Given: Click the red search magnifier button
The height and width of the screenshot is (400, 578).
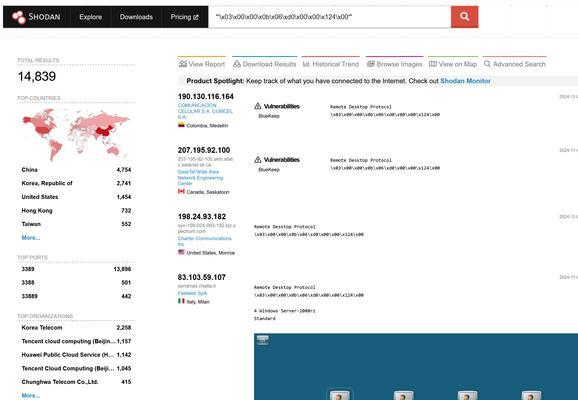Looking at the screenshot, I should (x=464, y=17).
